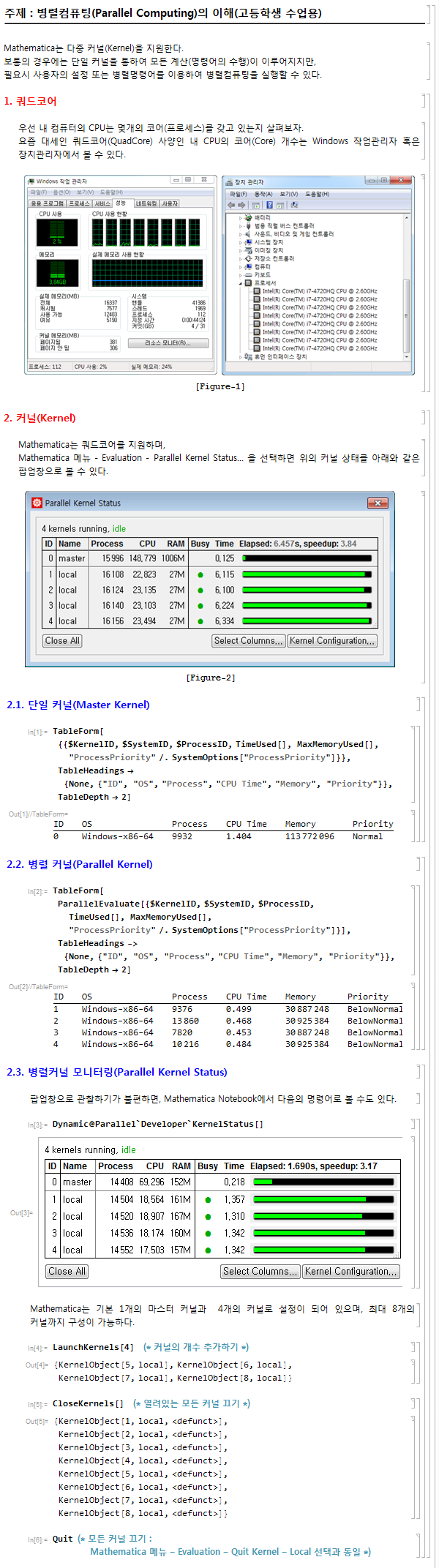This screenshot has width=439, height=1568.
Task: Click the Device Manager vertical scrollbar
Action: coord(406,285)
